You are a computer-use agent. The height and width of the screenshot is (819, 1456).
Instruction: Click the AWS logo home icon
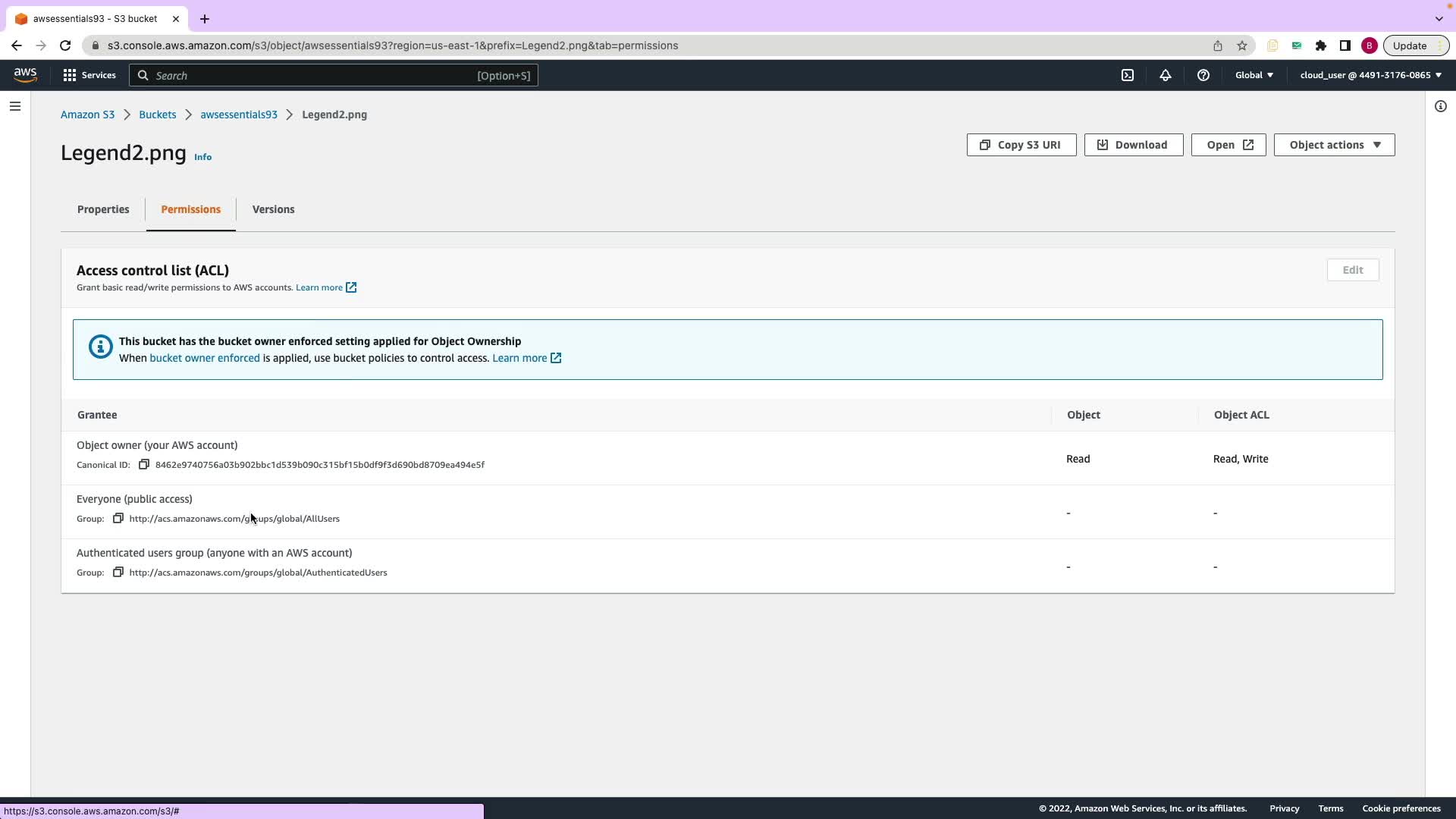25,74
